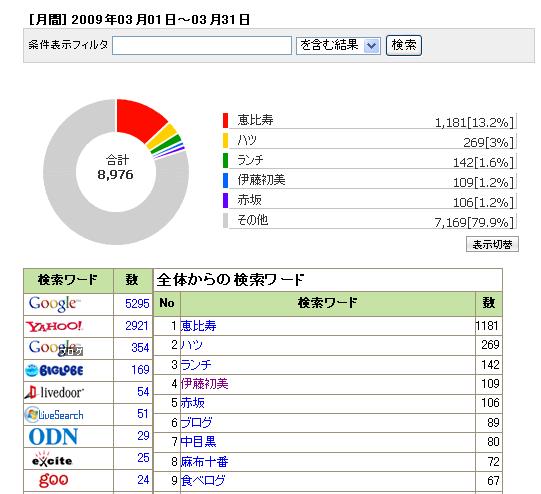The width and height of the screenshot is (541, 494).
Task: Click the Google search engine logo
Action: 55,304
